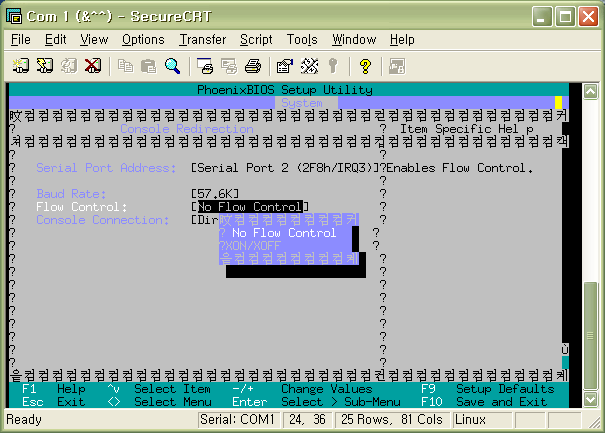Click the scrollbar down arrow
The height and width of the screenshot is (433, 605).
[x=590, y=399]
